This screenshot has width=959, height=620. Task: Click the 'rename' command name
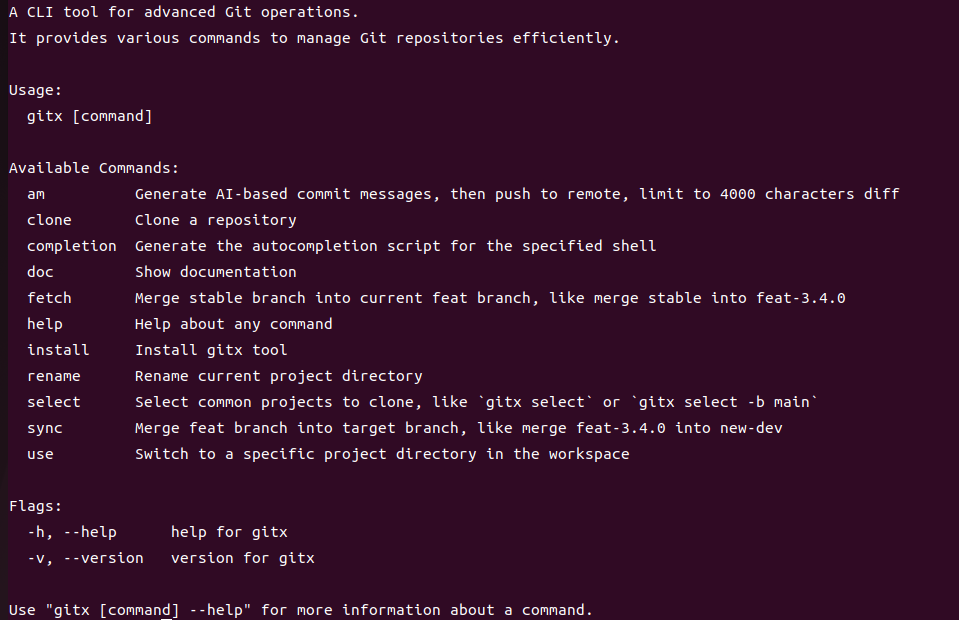point(54,376)
